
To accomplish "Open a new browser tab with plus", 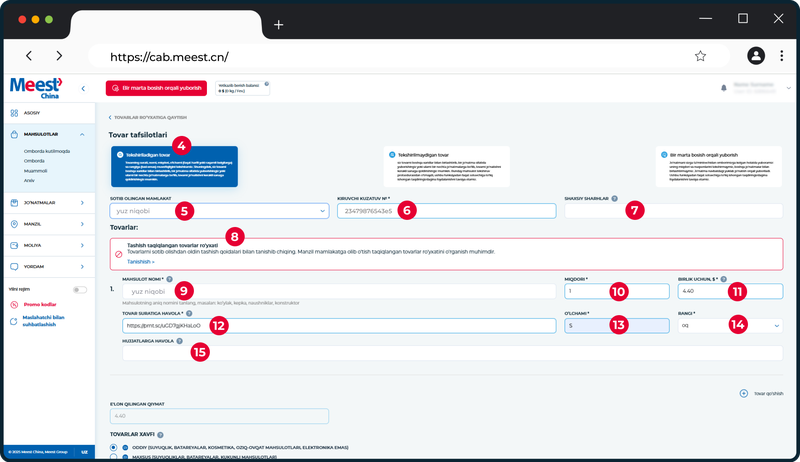I will 279,24.
